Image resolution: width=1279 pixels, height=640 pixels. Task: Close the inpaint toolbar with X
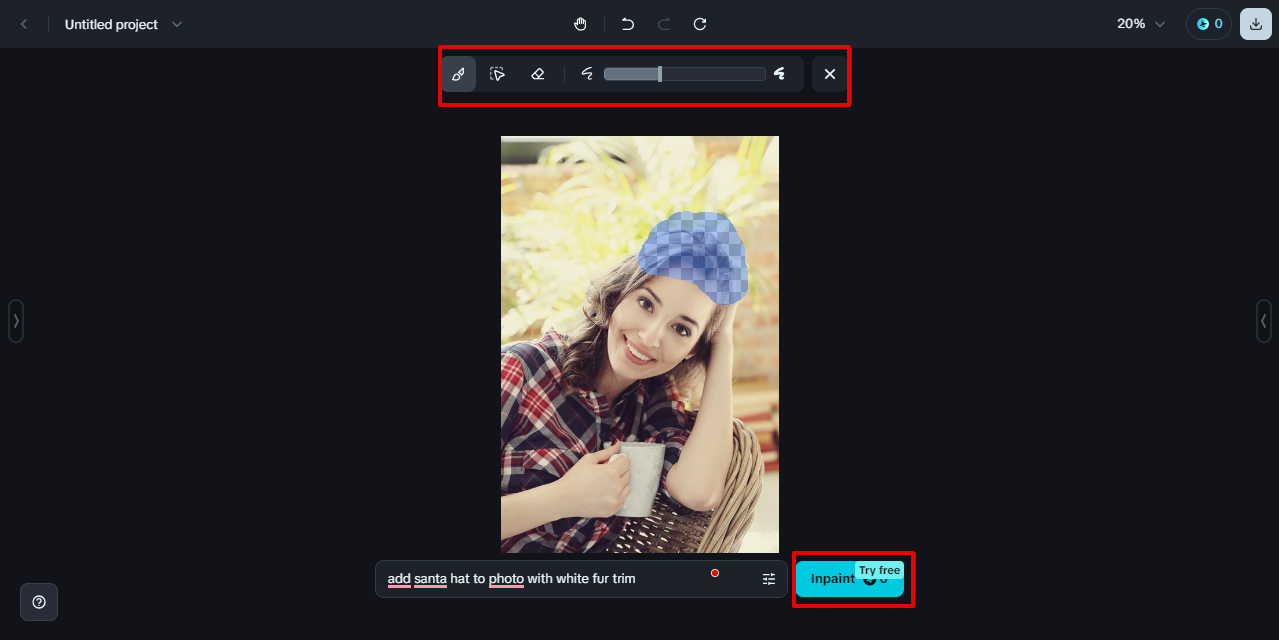pyautogui.click(x=829, y=74)
